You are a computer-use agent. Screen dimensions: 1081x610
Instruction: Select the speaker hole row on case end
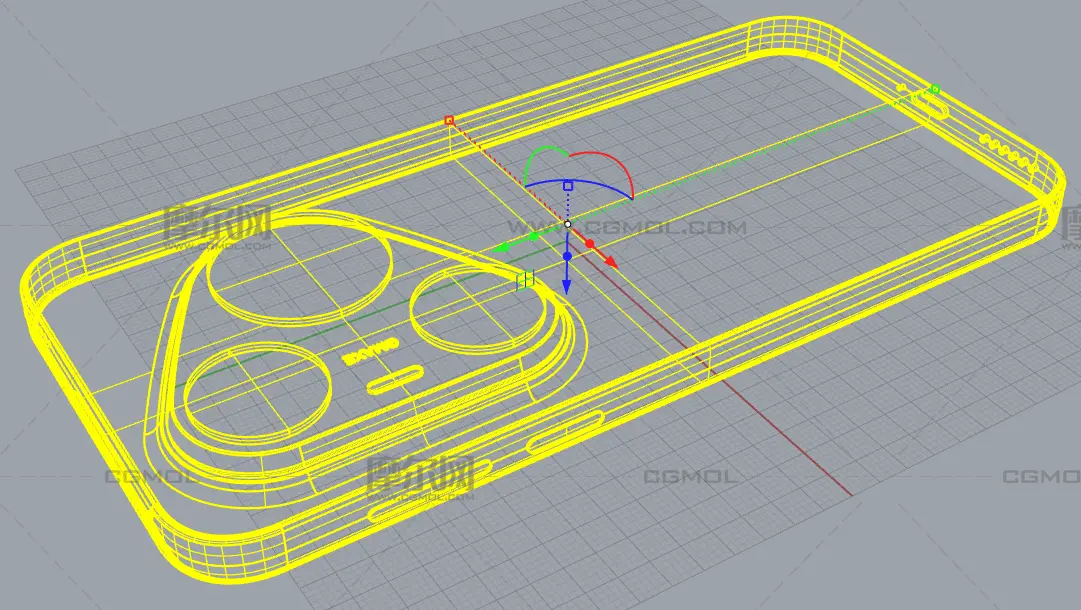pos(1005,151)
